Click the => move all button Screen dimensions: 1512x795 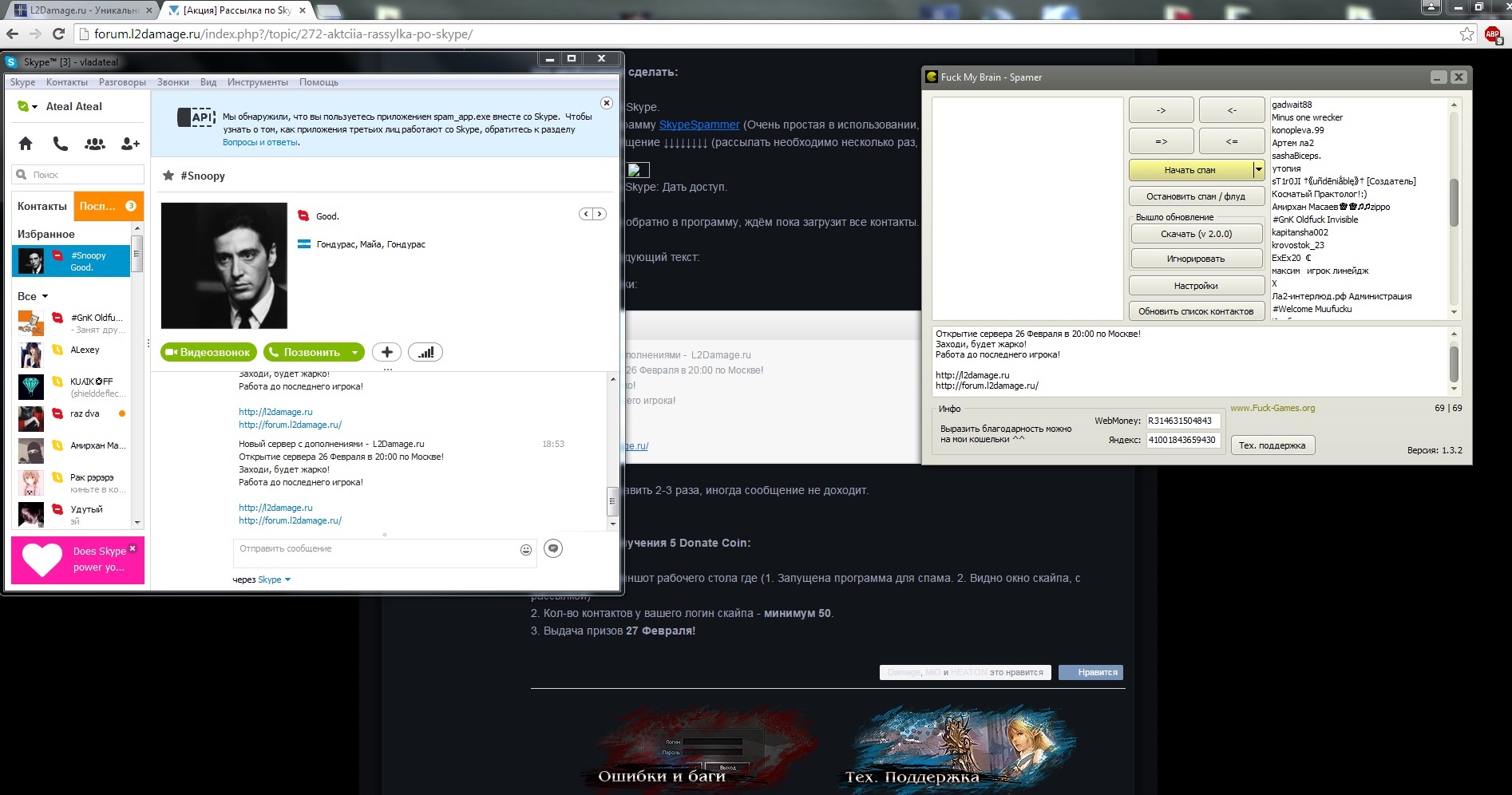pos(1162,141)
